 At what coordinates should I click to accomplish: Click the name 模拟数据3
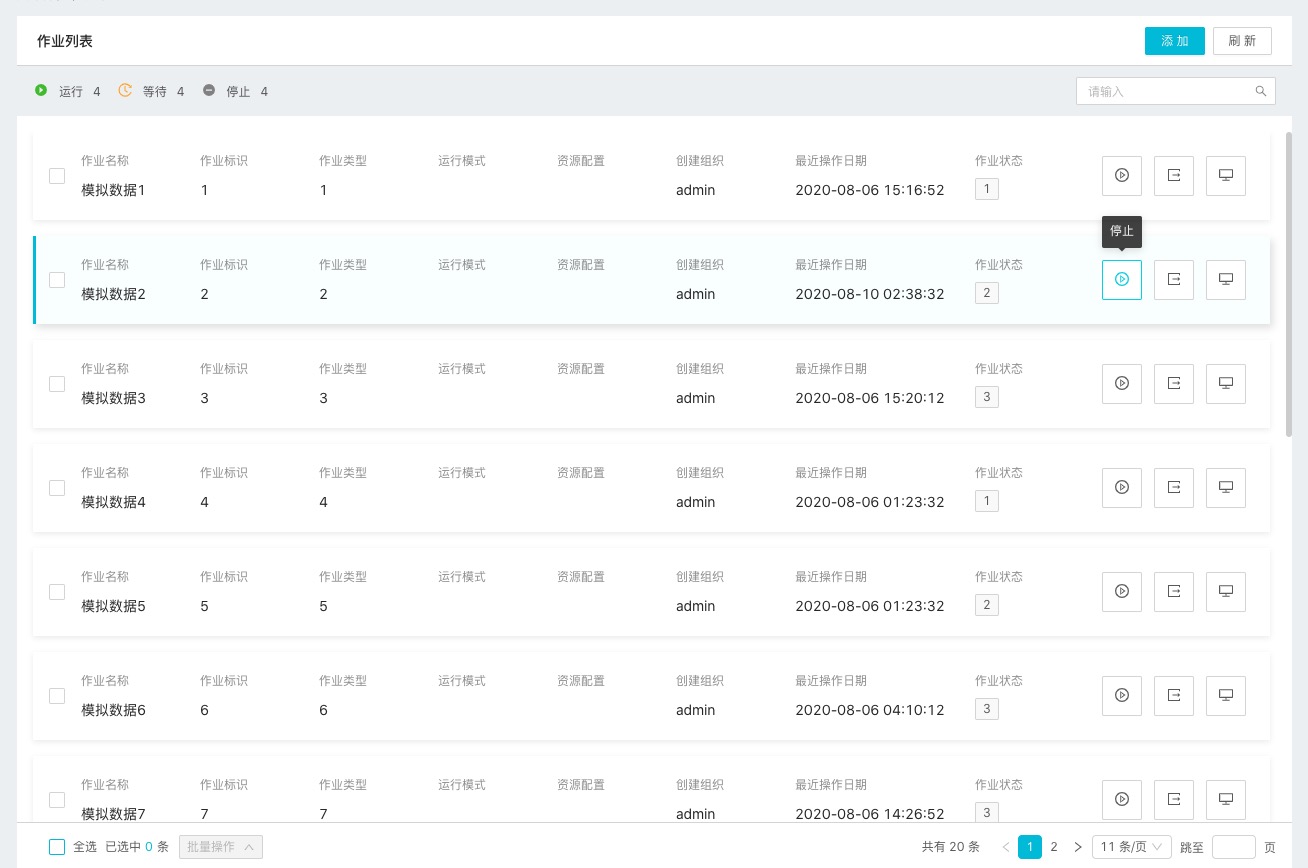(x=114, y=398)
